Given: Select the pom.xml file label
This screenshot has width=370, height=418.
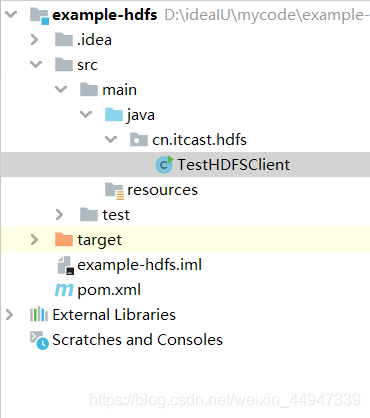Looking at the screenshot, I should click(x=109, y=290).
